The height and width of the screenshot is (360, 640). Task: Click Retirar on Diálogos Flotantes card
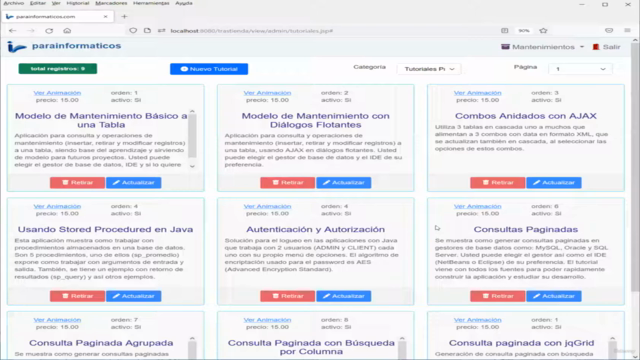point(288,182)
